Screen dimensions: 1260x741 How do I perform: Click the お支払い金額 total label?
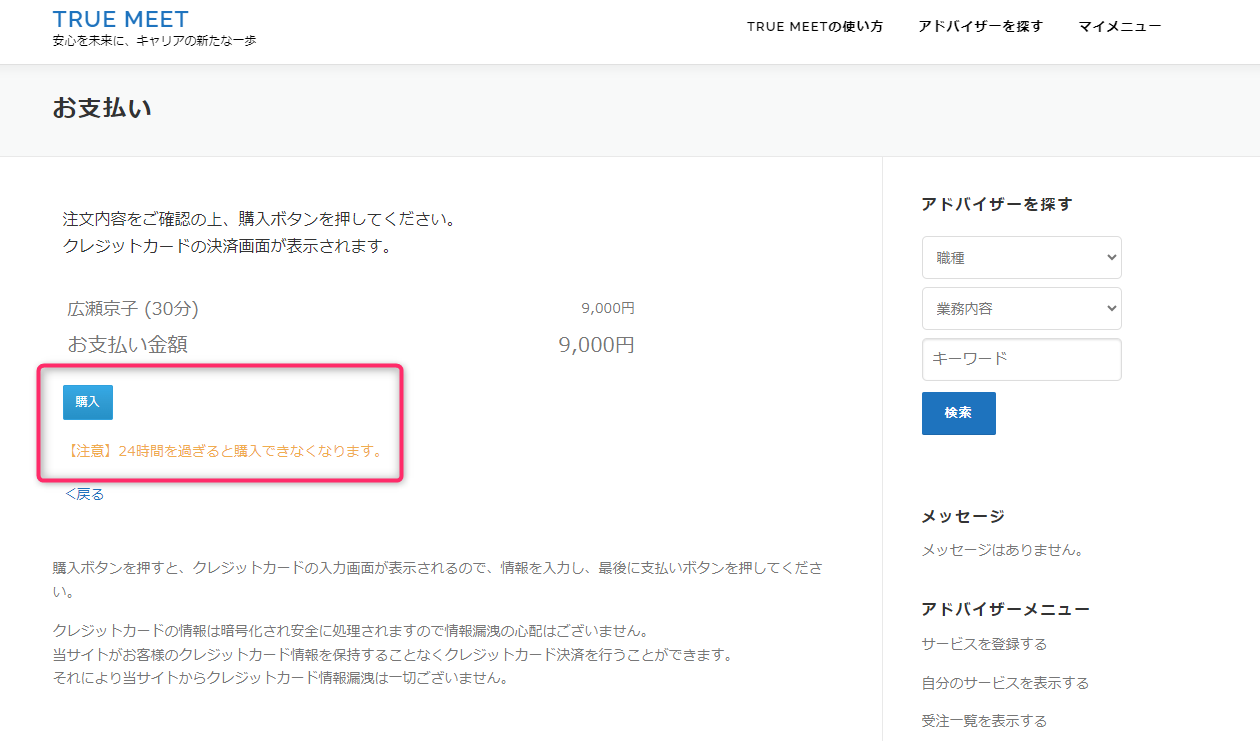pyautogui.click(x=127, y=345)
